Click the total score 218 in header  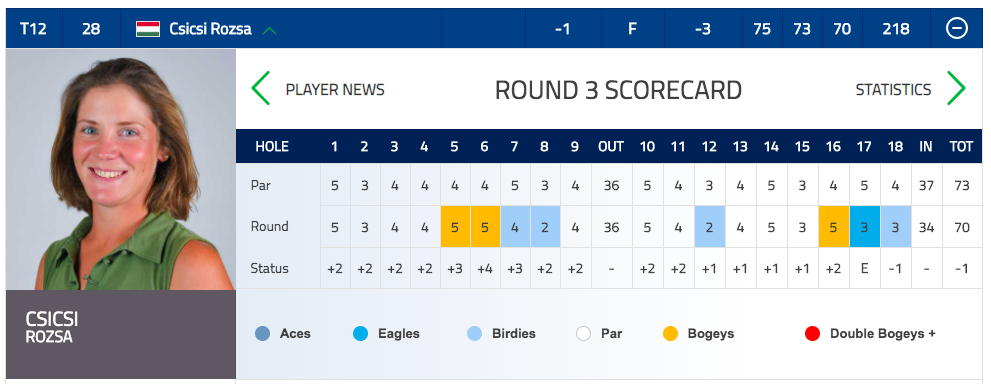pyautogui.click(x=896, y=29)
